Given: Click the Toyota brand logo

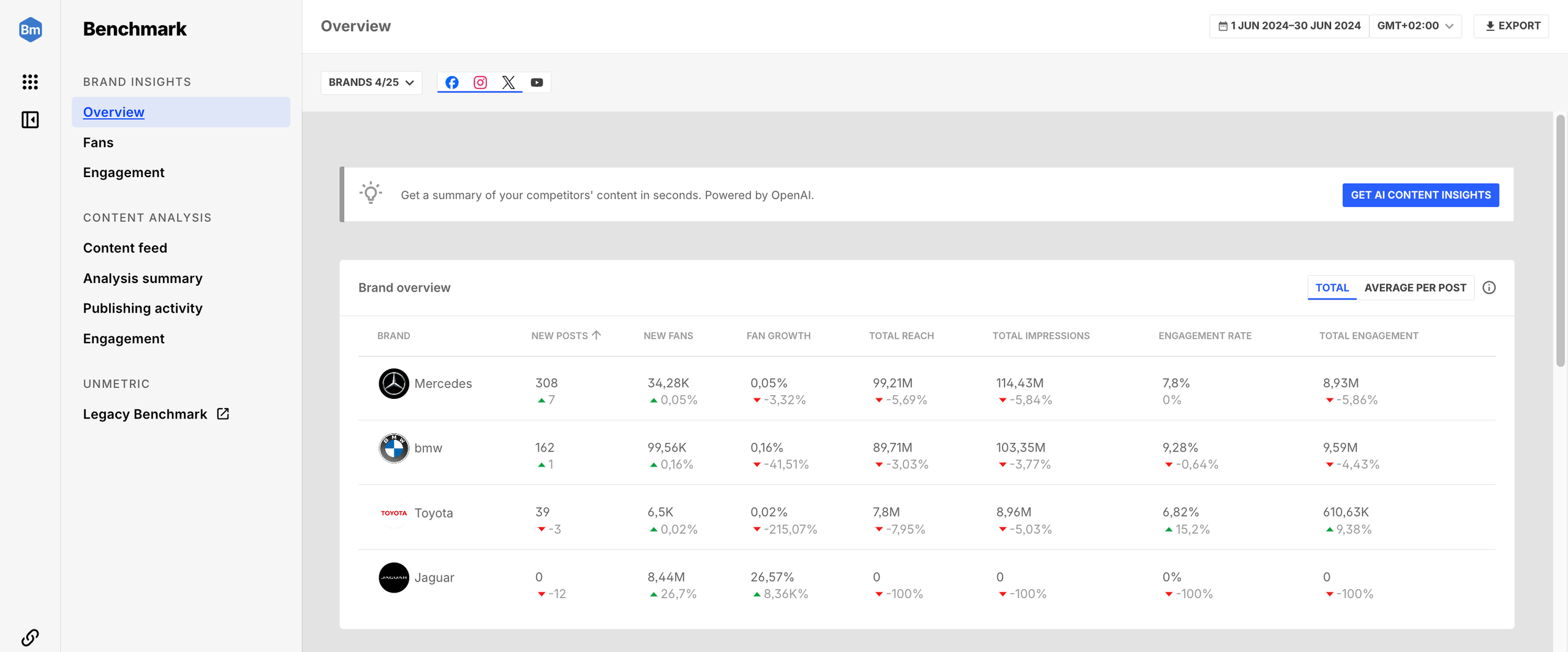Looking at the screenshot, I should pyautogui.click(x=394, y=513).
